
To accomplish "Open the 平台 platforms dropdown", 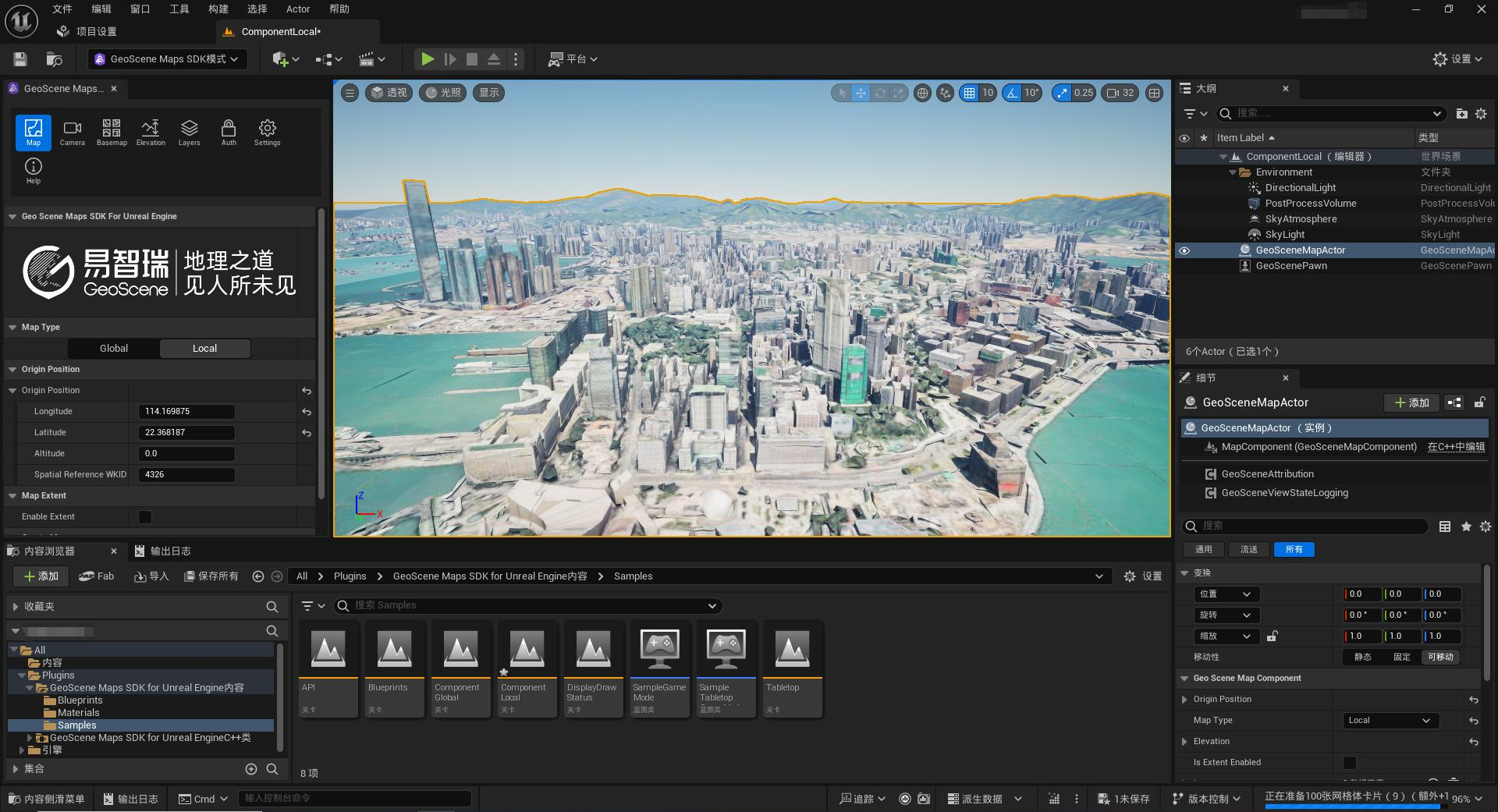I will tap(573, 59).
